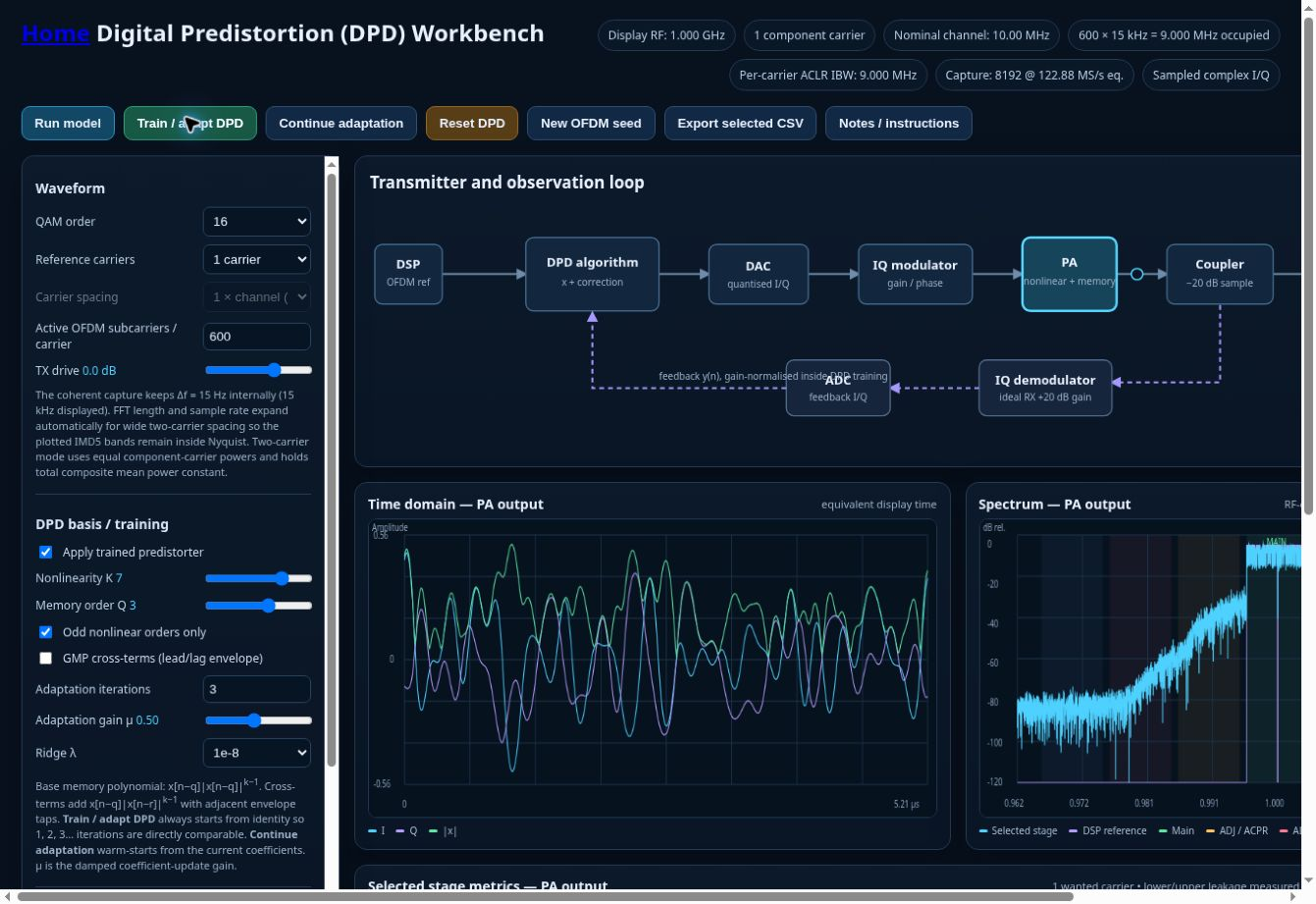The width and height of the screenshot is (1316, 904).
Task: Click the sidebar vertical scrollbar
Action: (332, 469)
